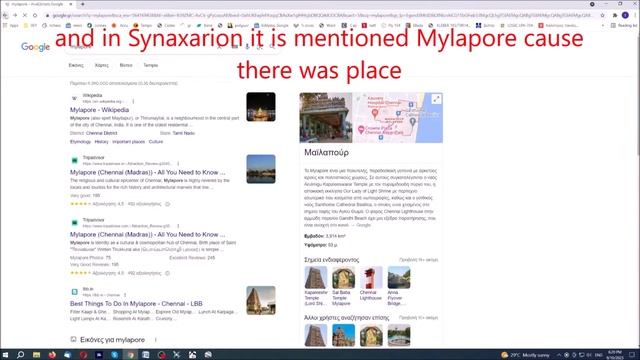This screenshot has width=640, height=360.
Task: Open the taskbar clock and date
Action: point(614,355)
